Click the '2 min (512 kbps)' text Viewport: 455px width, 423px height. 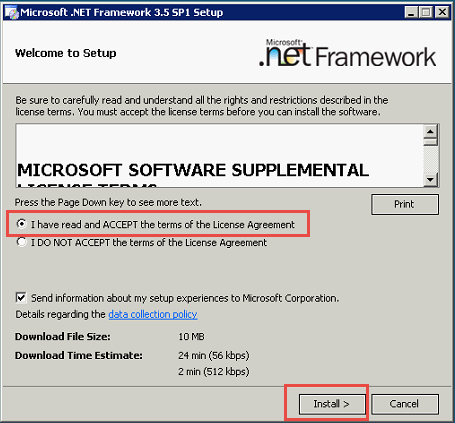214,371
